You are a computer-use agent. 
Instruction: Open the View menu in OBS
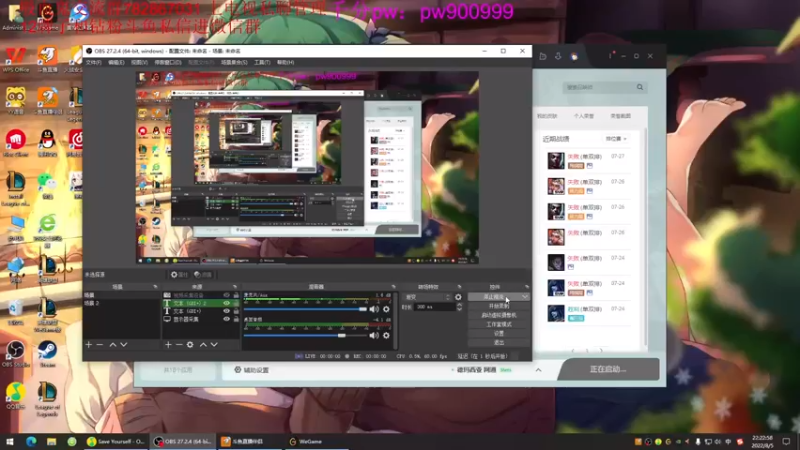click(139, 62)
